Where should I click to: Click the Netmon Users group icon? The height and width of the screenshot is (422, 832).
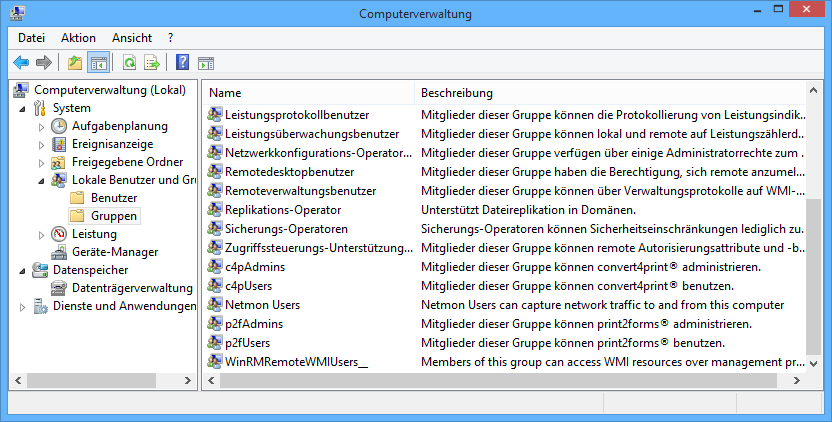[215, 305]
